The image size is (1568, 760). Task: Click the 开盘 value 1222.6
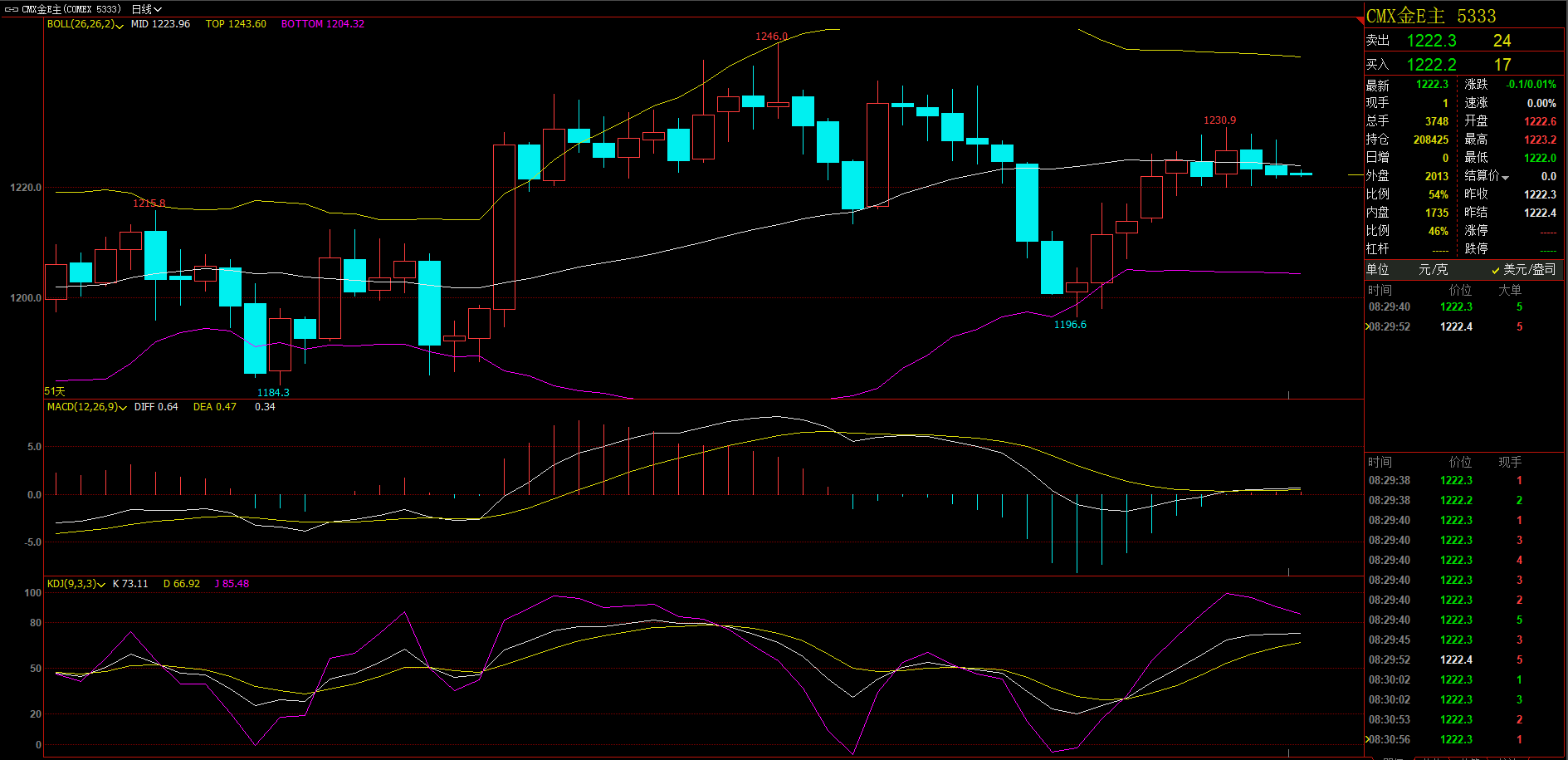[x=1540, y=121]
